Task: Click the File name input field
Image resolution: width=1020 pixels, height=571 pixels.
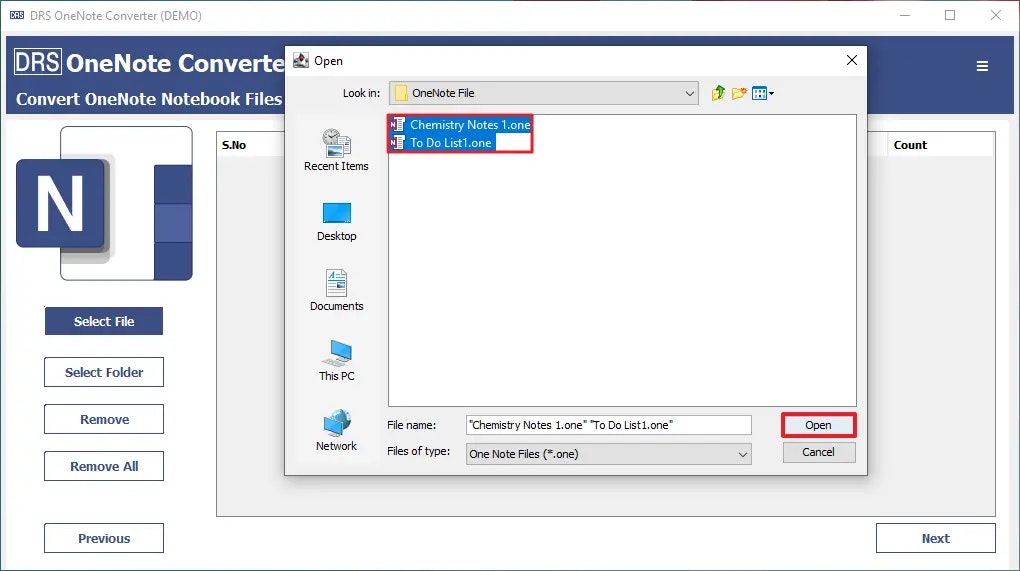Action: tap(609, 425)
